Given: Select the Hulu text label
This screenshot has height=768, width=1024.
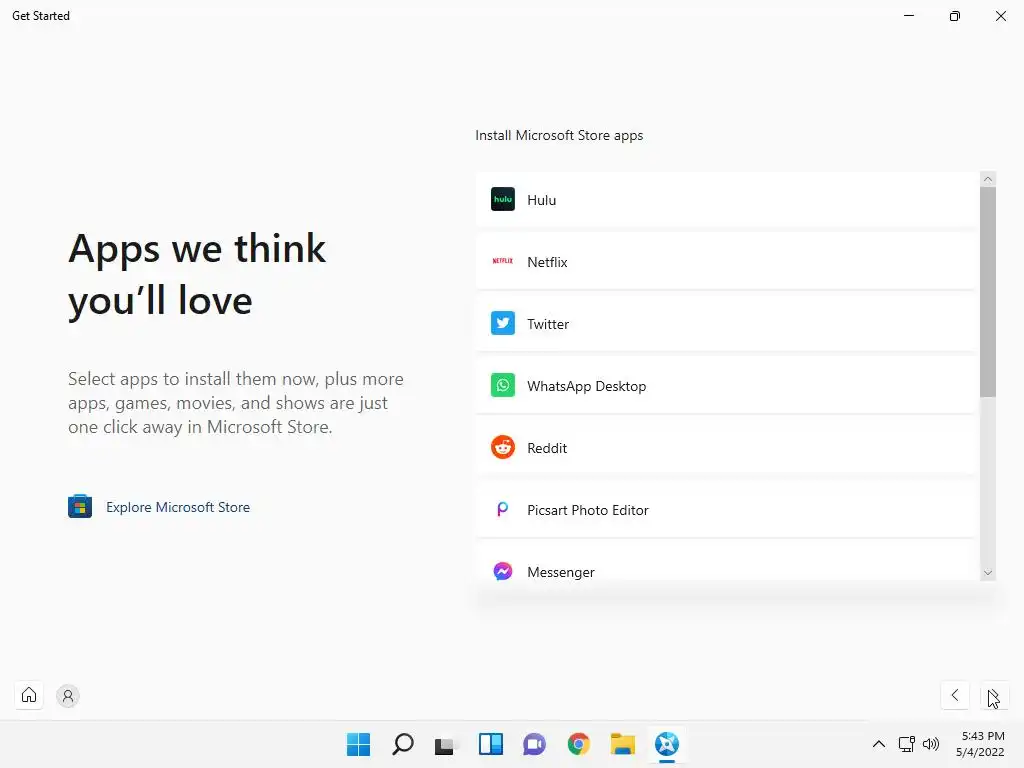Looking at the screenshot, I should click(x=541, y=200).
